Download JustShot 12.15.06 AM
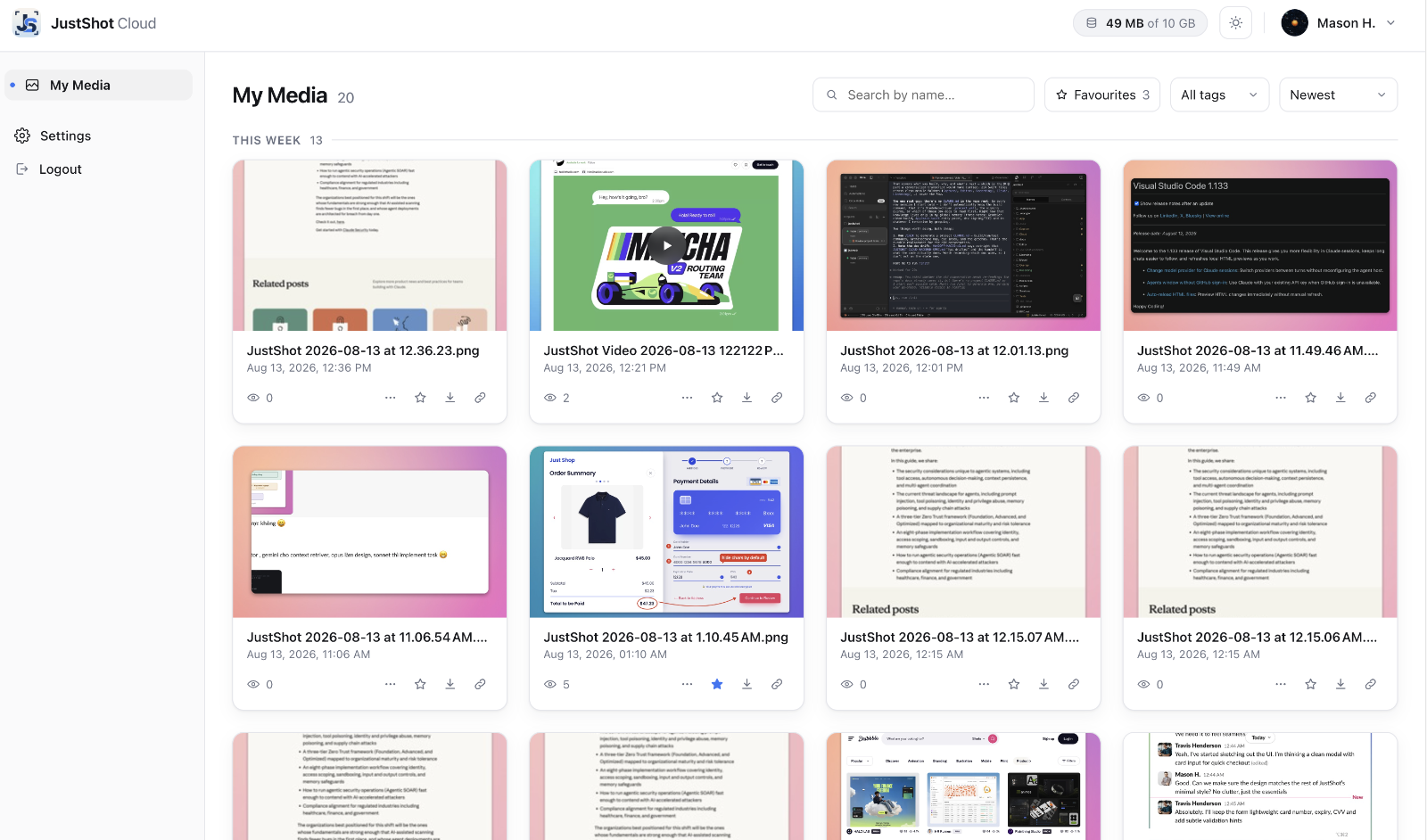This screenshot has height=840, width=1427. point(1340,684)
